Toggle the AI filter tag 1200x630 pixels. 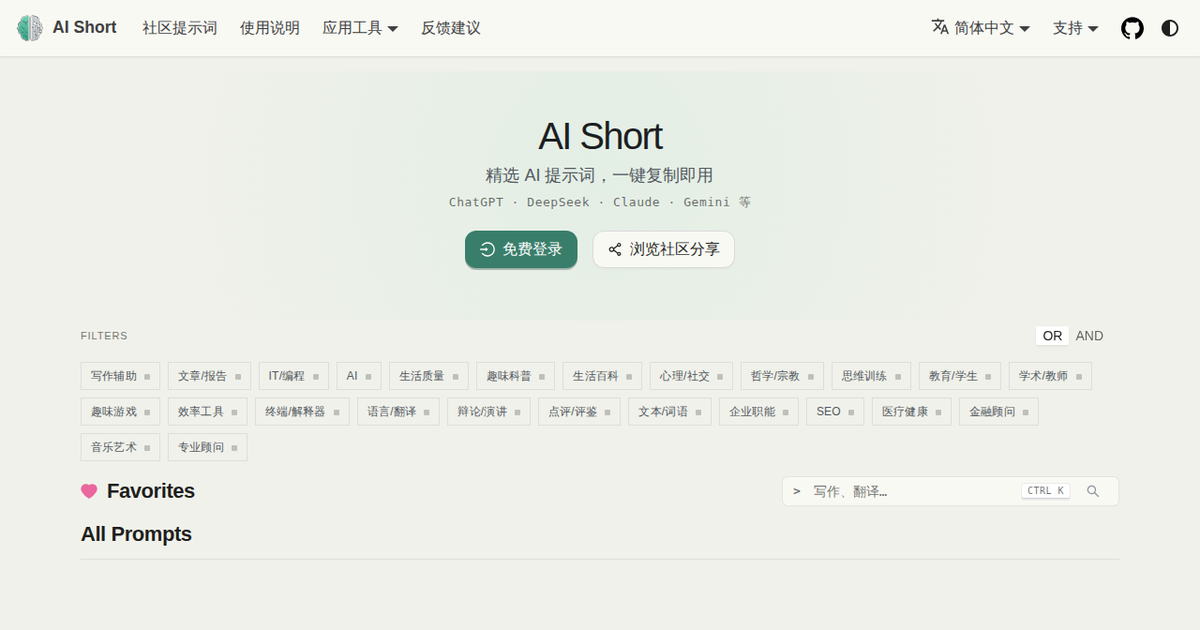(x=359, y=376)
